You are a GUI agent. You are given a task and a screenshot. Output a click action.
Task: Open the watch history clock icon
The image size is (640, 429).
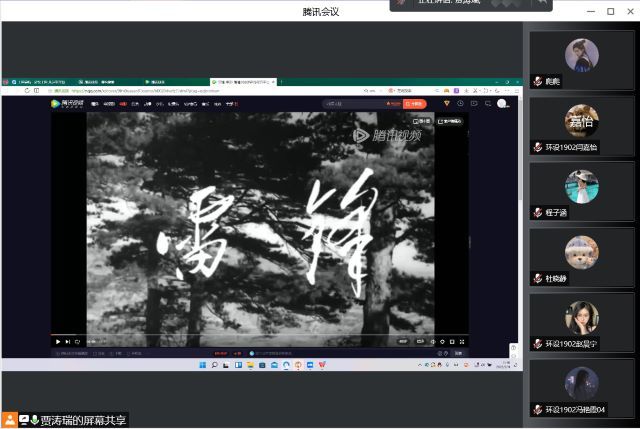(460, 104)
